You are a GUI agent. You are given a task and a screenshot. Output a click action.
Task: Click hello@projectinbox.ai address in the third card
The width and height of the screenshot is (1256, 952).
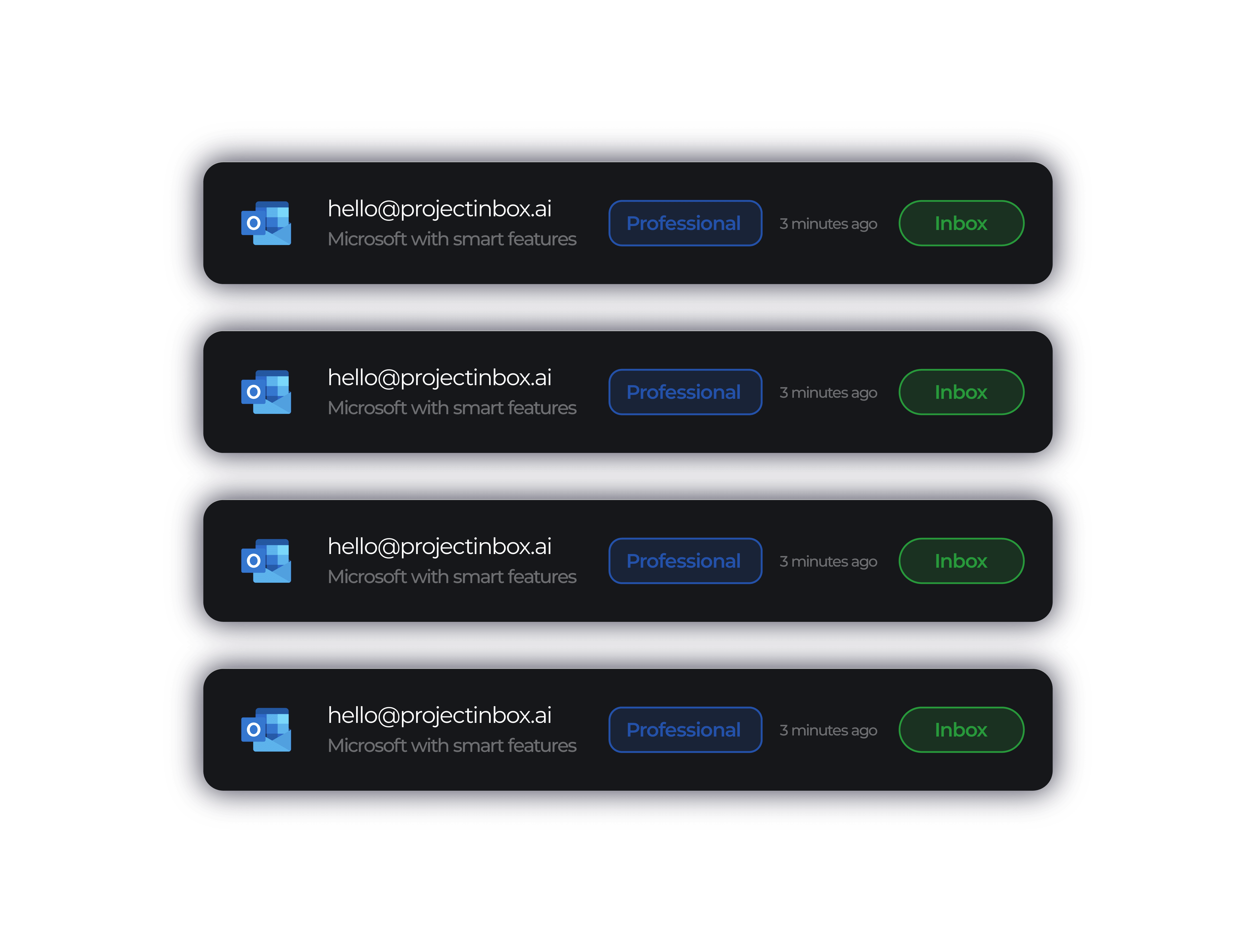click(440, 547)
